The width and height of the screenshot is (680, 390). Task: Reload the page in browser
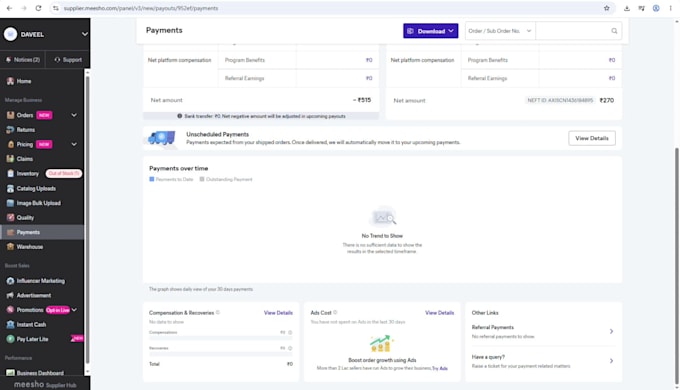(x=38, y=8)
